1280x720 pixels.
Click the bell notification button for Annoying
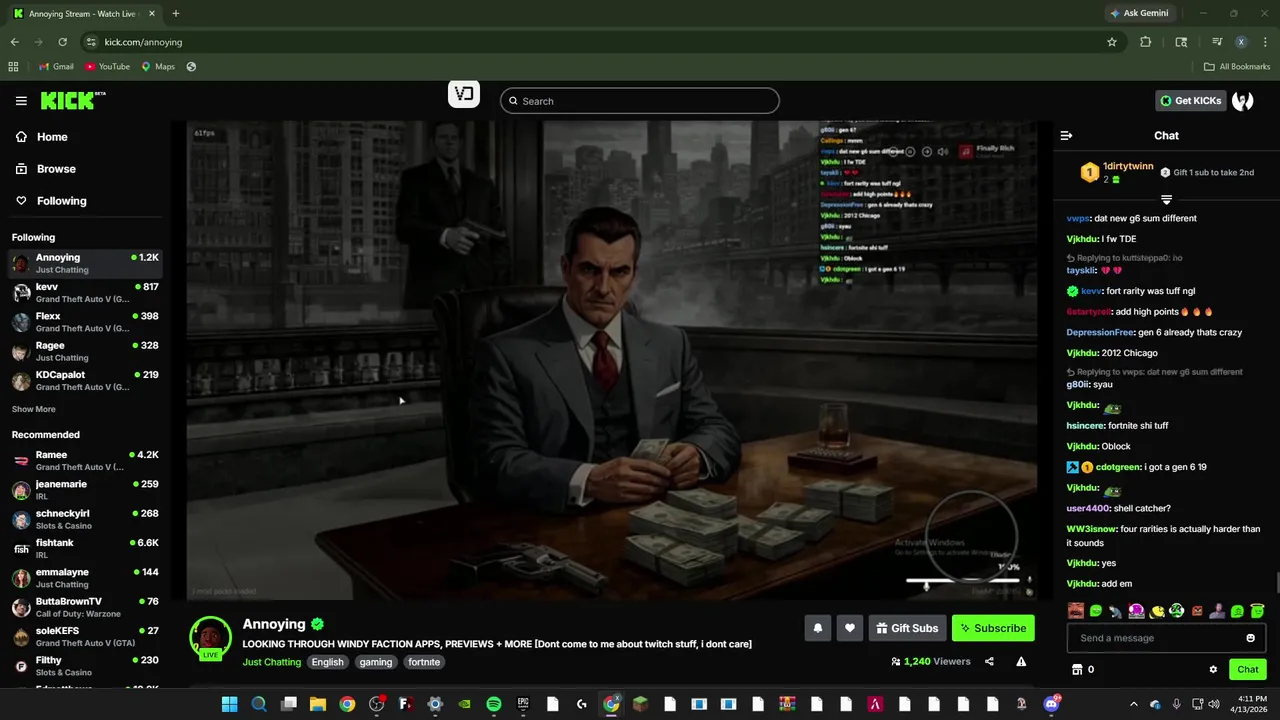pos(818,628)
